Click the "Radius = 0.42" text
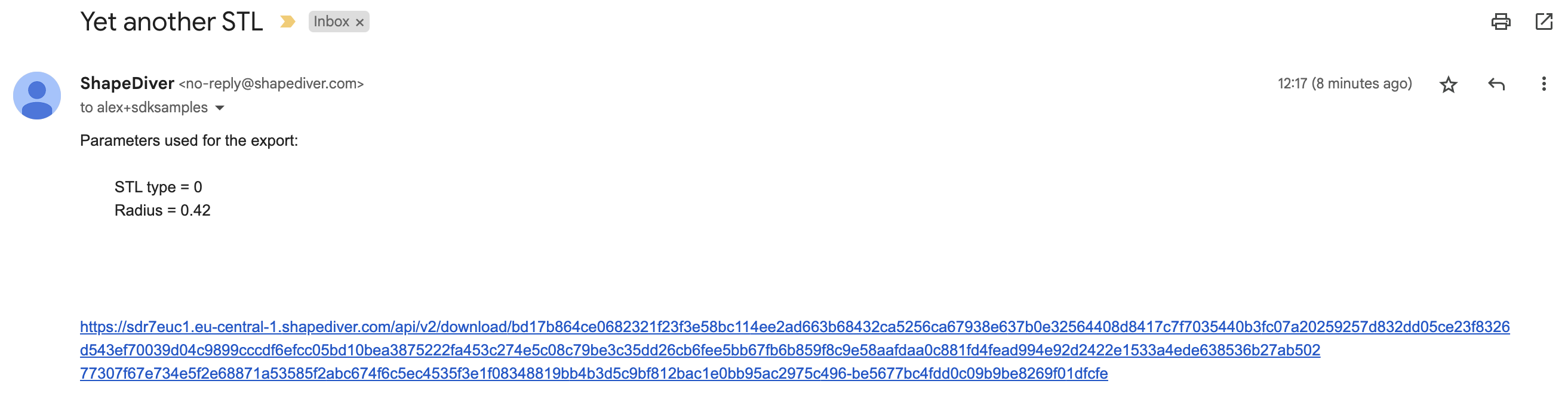Image resolution: width=1568 pixels, height=399 pixels. (x=162, y=210)
